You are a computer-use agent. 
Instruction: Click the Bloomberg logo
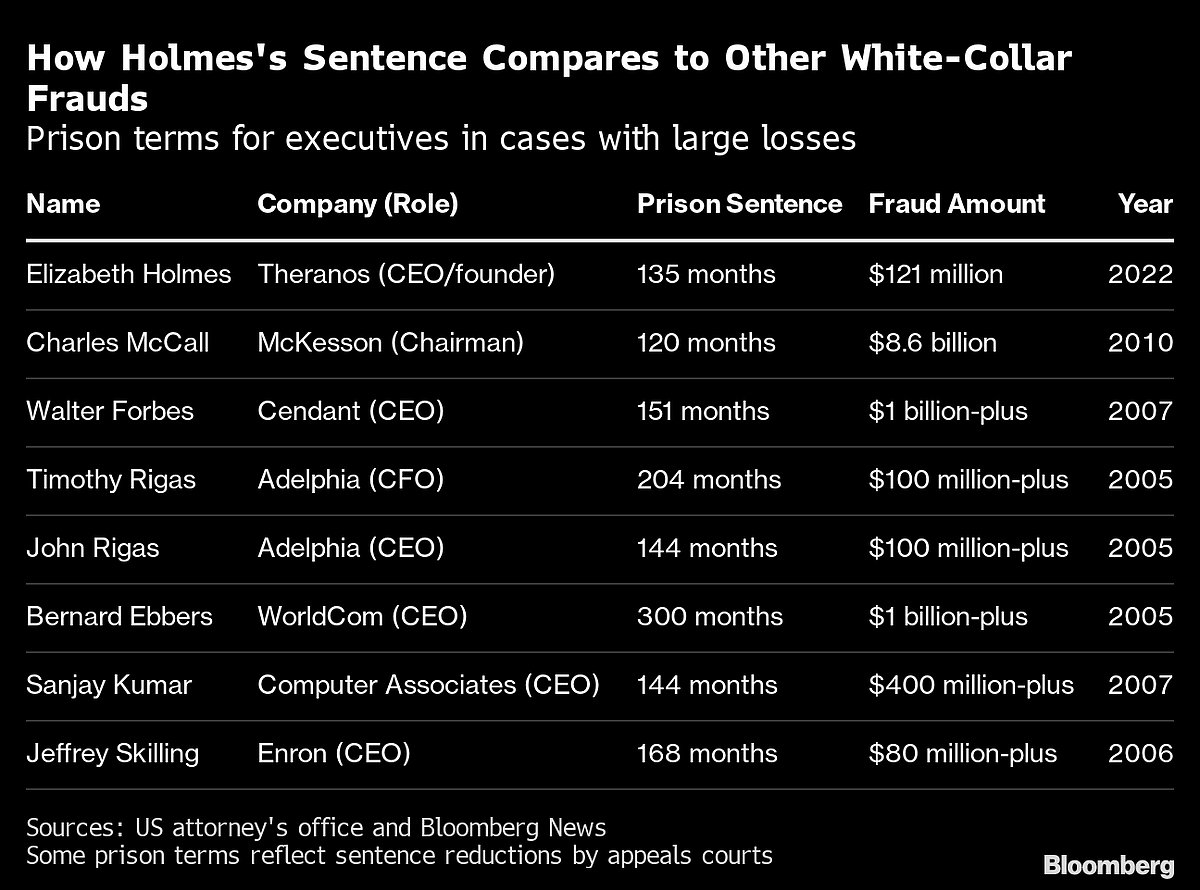(x=1108, y=864)
